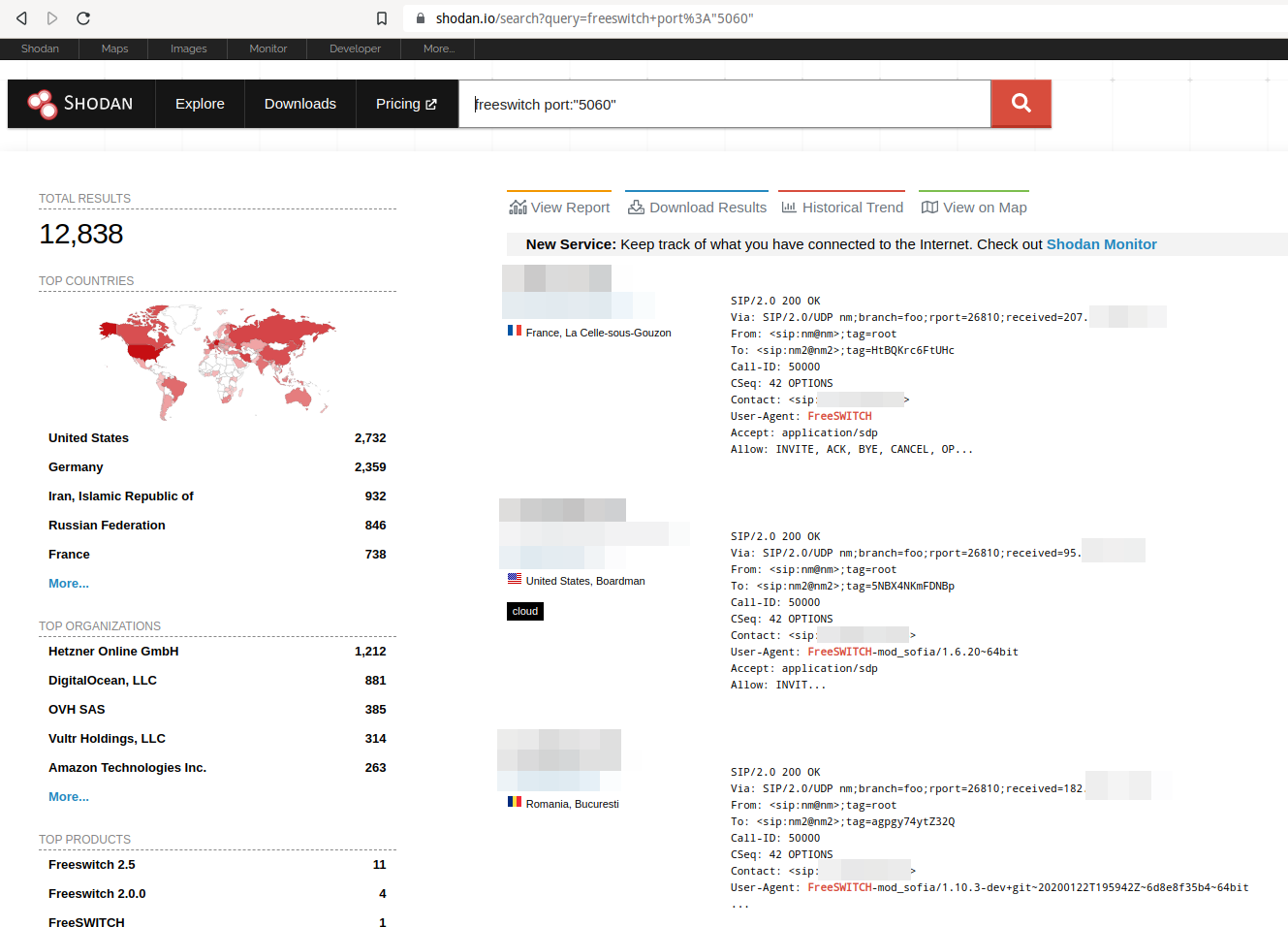
Task: Filter by FreeSWITCH product entry
Action: pyautogui.click(x=86, y=922)
